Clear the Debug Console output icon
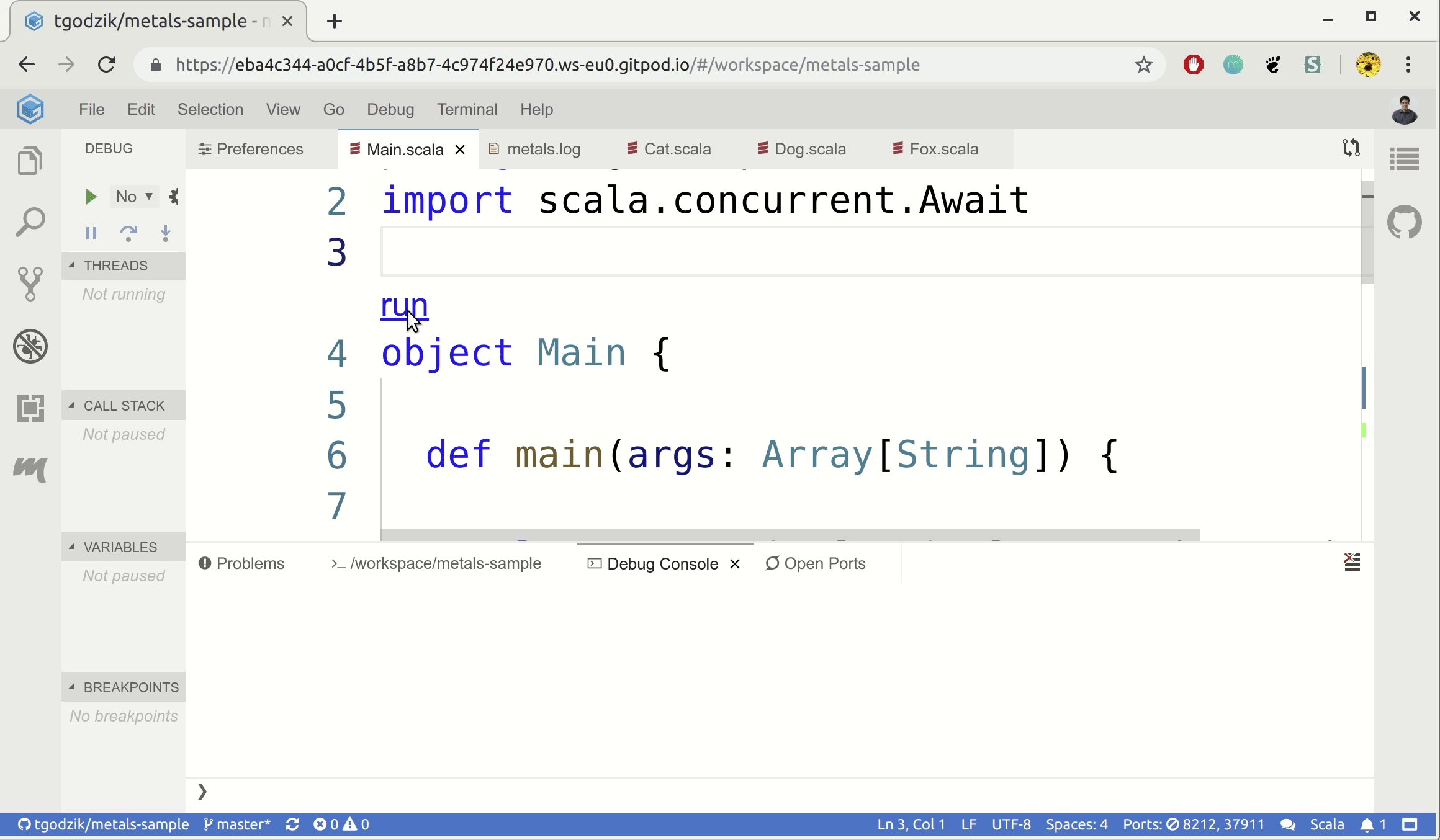Screen dimensions: 1440x840 tap(1352, 563)
